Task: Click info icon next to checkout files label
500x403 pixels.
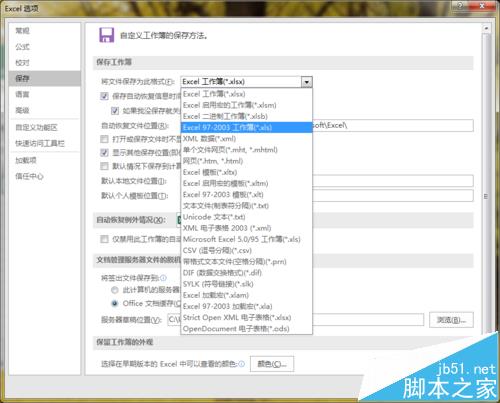Action: 163,278
